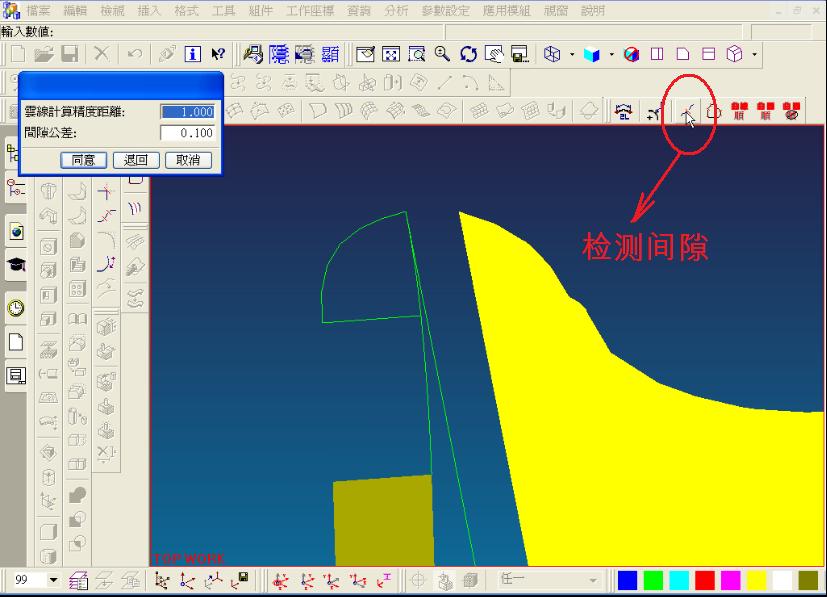
Task: Open the shaded cube dropdown arrow
Action: coord(612,54)
